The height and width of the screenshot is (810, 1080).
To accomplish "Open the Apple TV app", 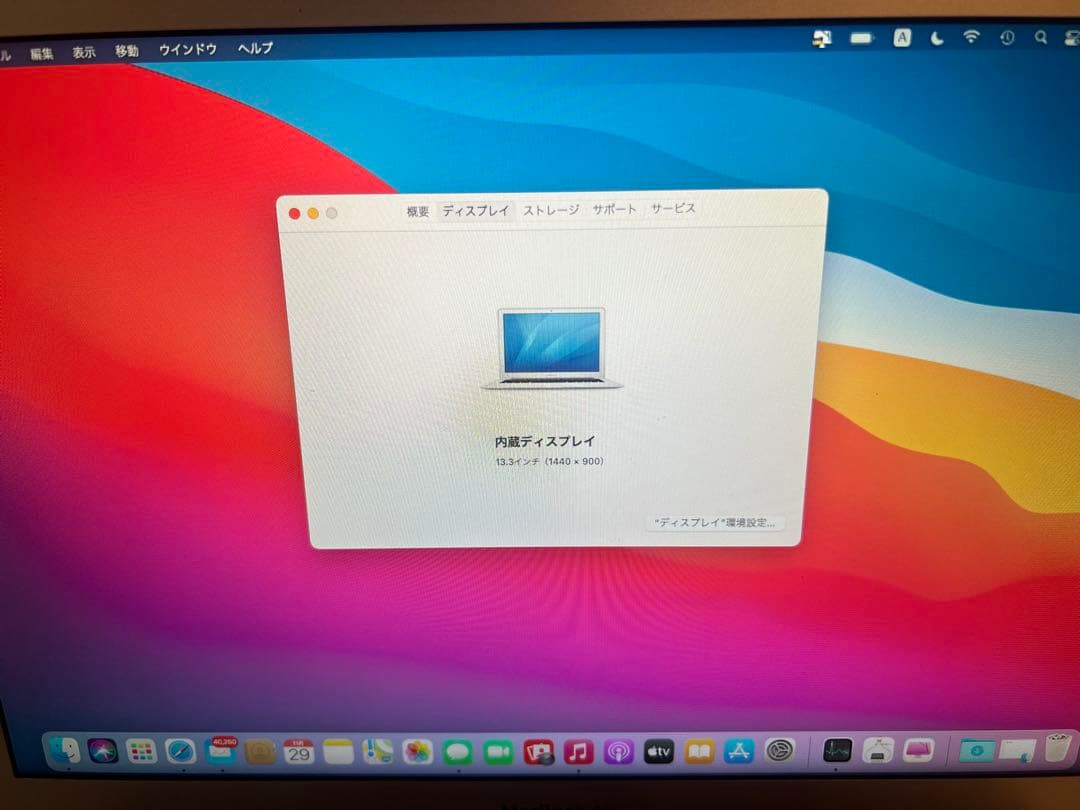I will pos(659,752).
